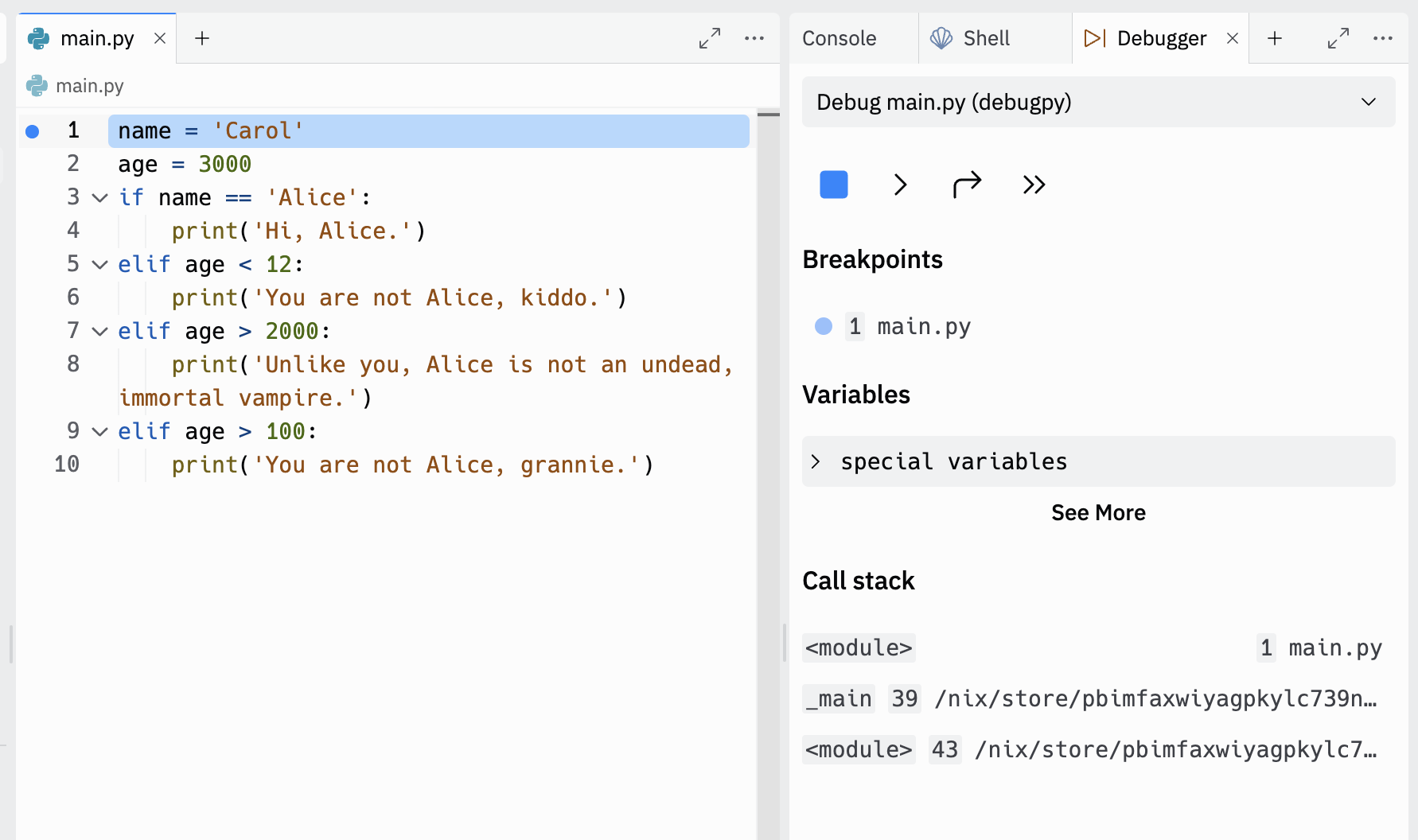Click the Call stack heading
The width and height of the screenshot is (1418, 840).
(859, 581)
